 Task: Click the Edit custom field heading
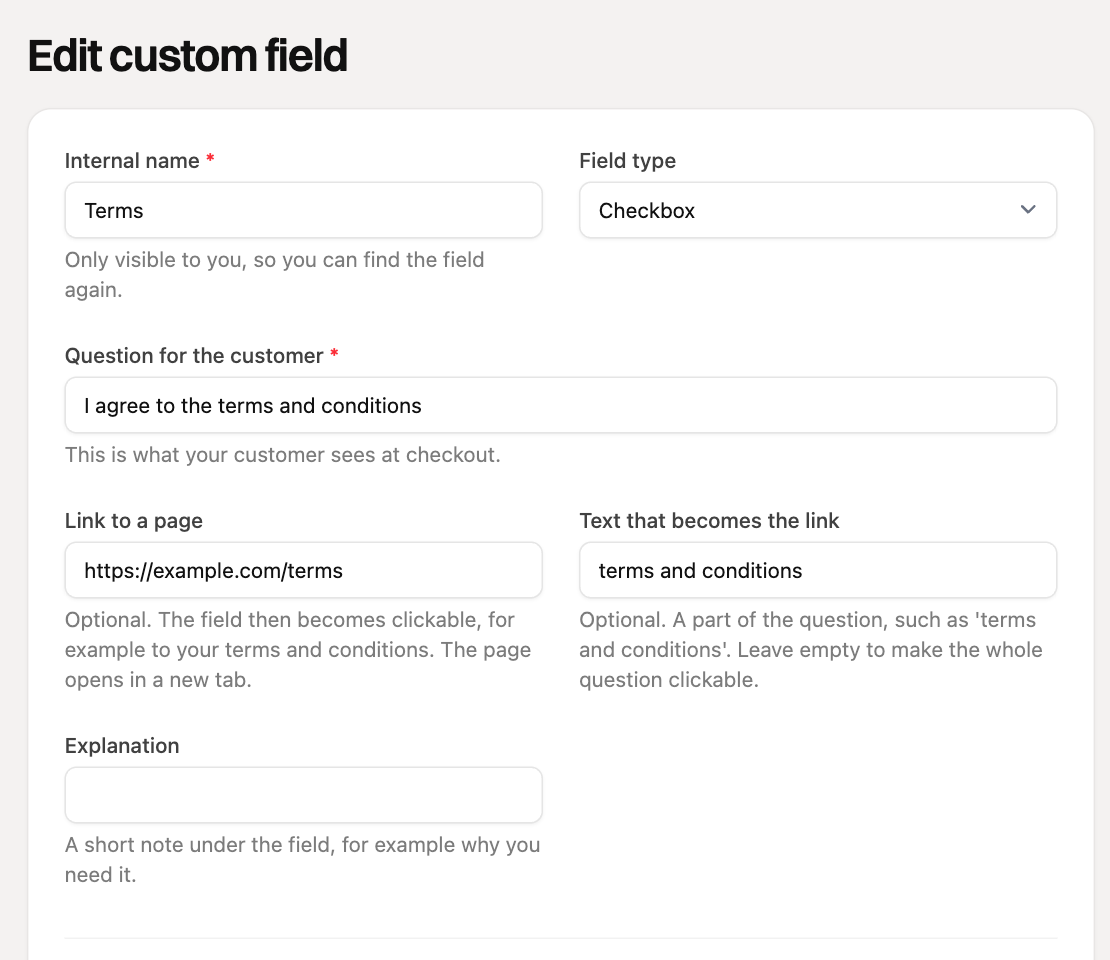coord(188,56)
